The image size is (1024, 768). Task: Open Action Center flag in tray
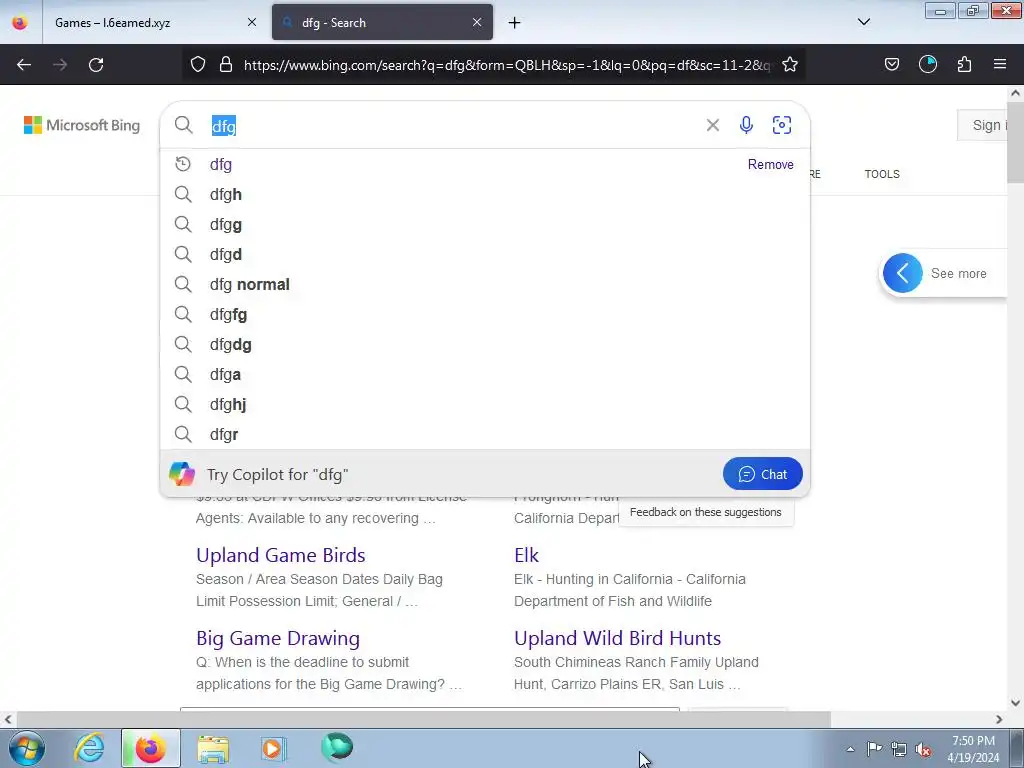(x=874, y=749)
